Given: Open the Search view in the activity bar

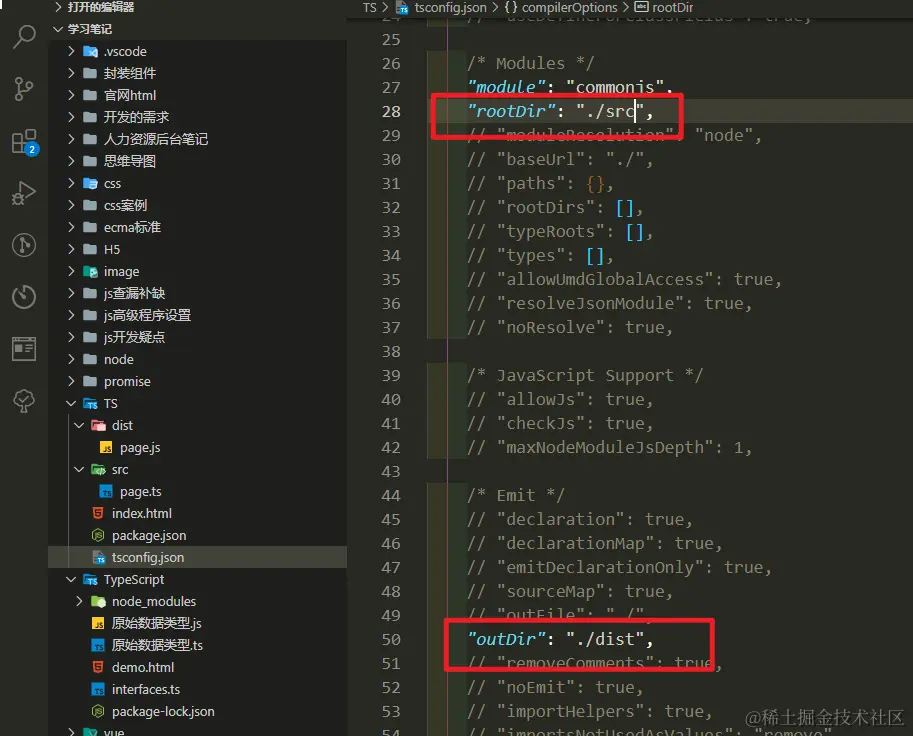Looking at the screenshot, I should [24, 37].
